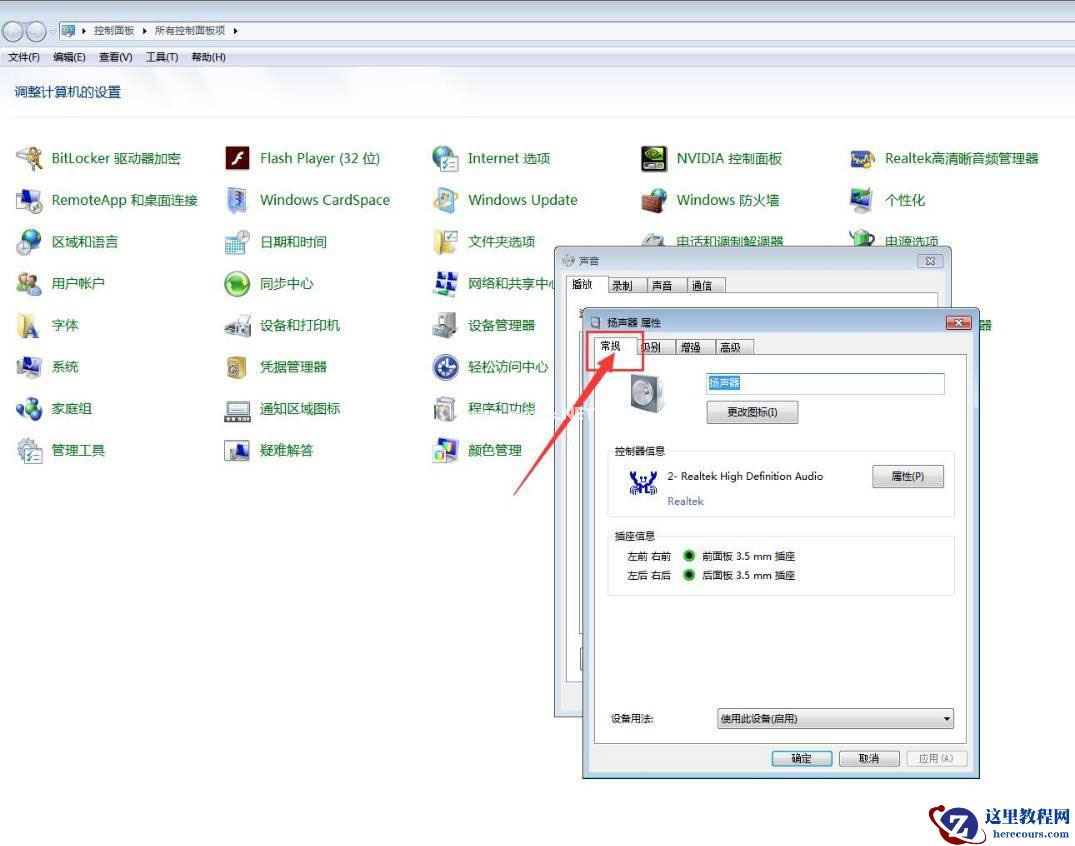Open 凭据管理器 icon

[x=237, y=367]
